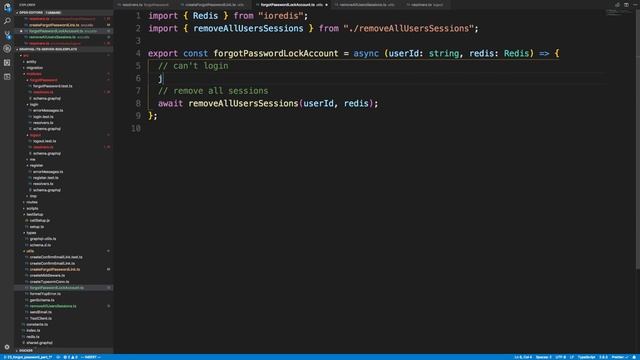
Task: Collapse the modules folder
Action: (x=34, y=74)
